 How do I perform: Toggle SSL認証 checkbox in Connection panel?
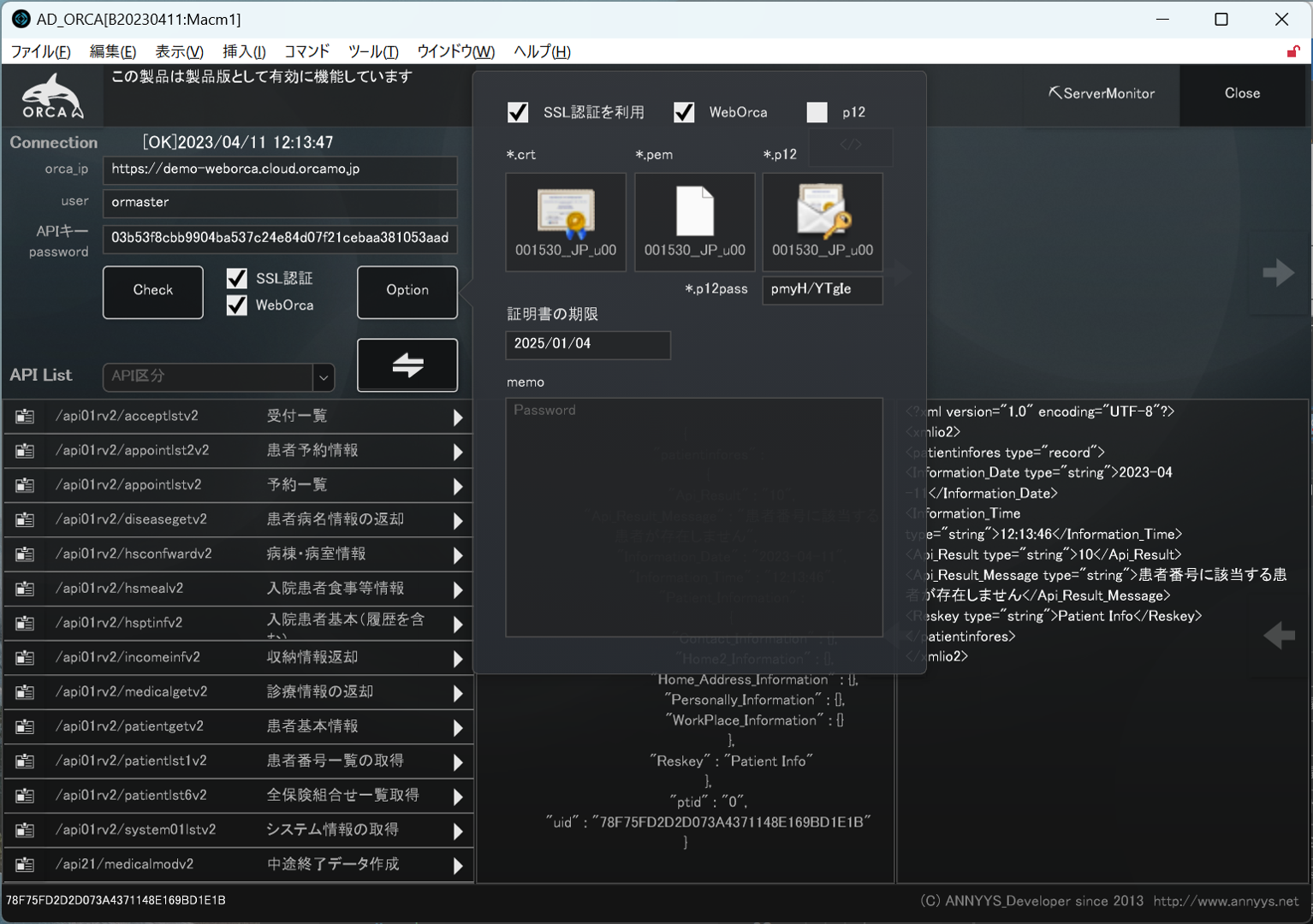click(x=237, y=278)
